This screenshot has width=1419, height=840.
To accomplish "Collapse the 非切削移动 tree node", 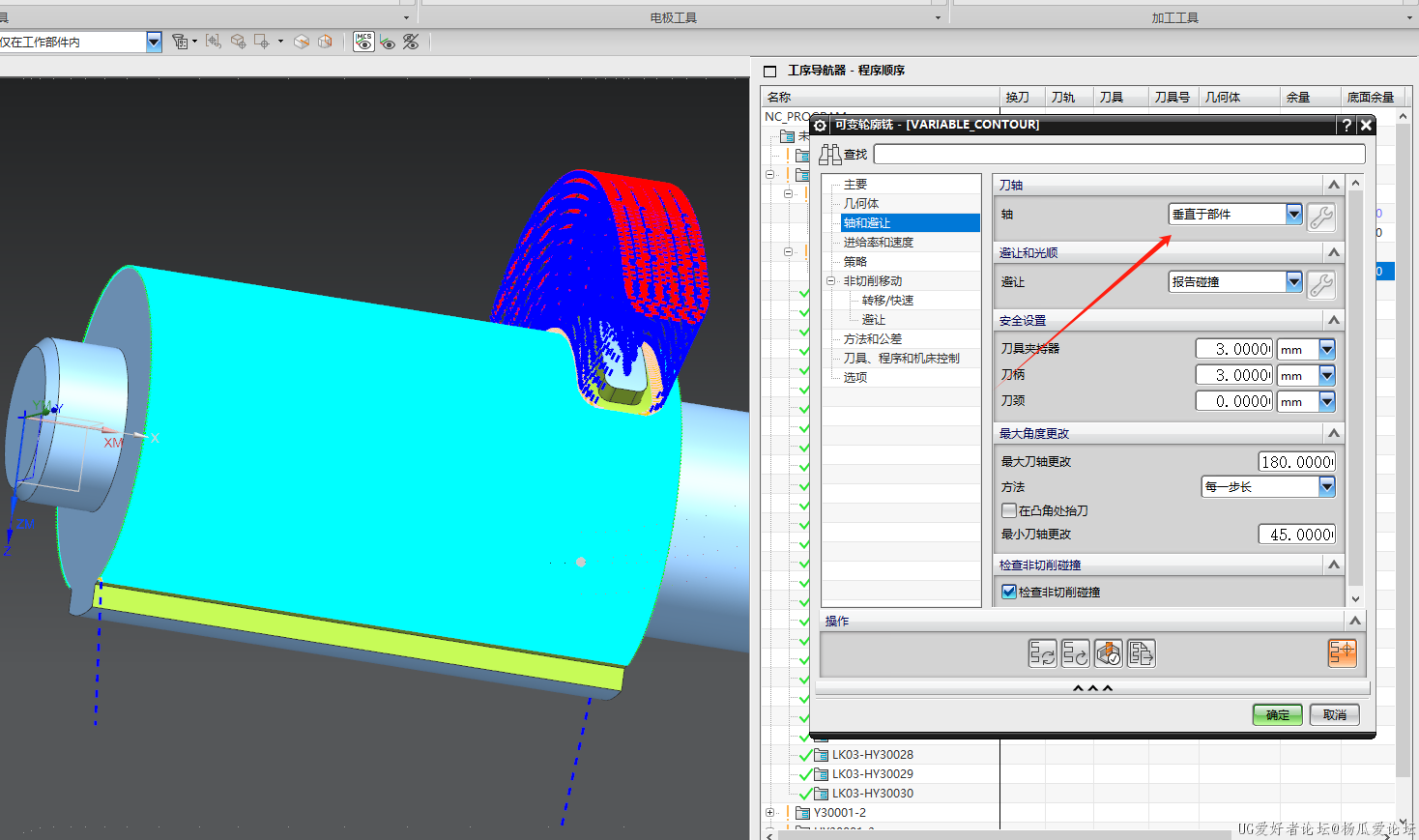I will coord(830,281).
